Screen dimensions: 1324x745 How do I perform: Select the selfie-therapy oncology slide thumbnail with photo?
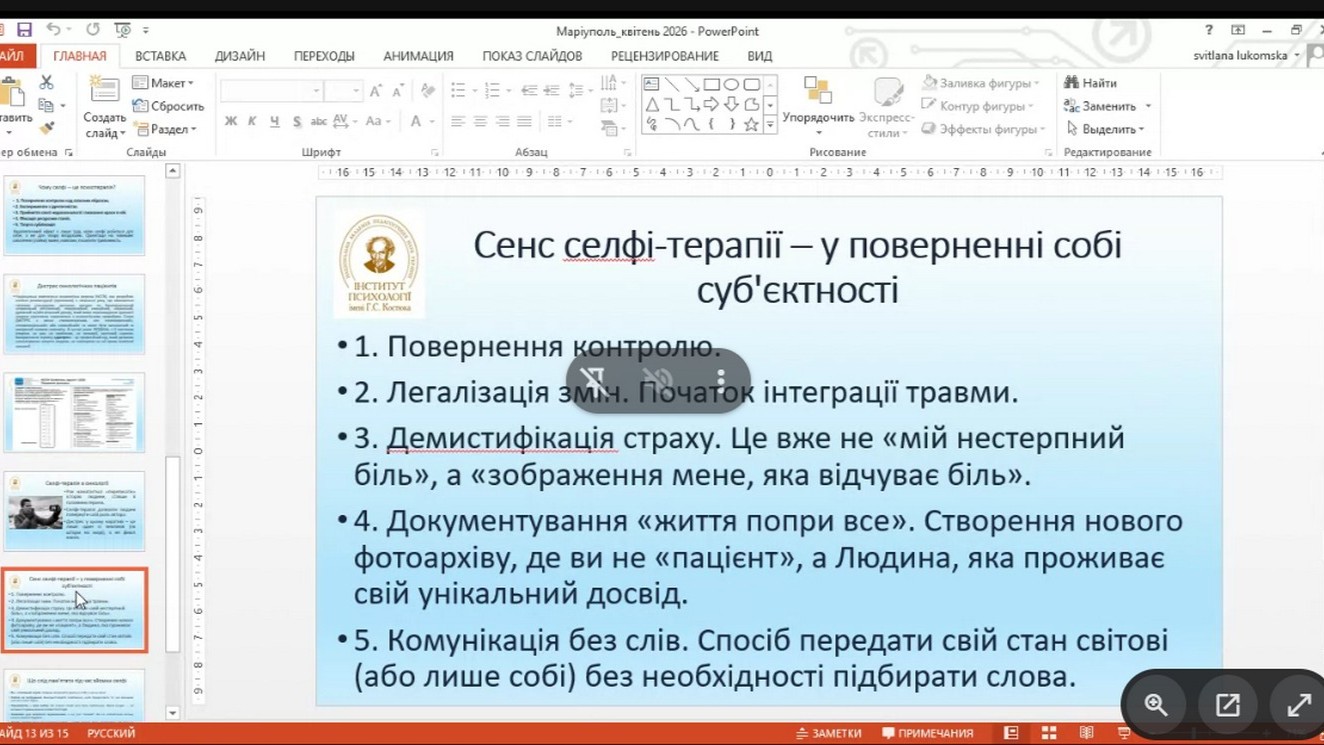75,511
